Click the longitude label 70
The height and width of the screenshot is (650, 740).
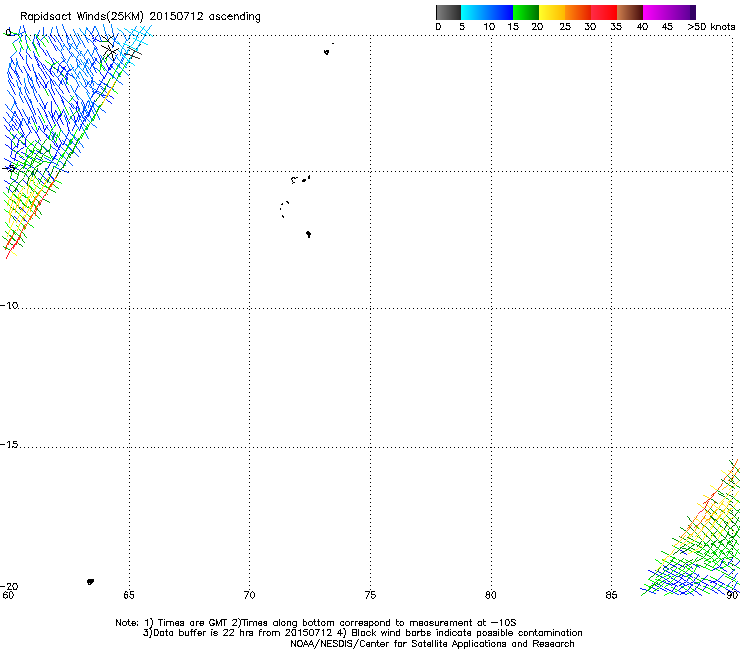click(x=249, y=595)
